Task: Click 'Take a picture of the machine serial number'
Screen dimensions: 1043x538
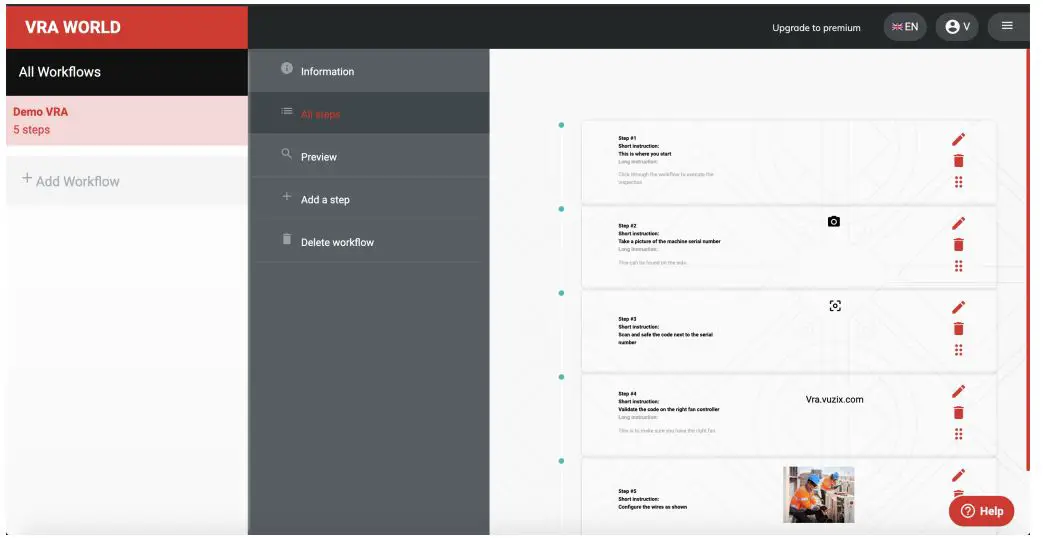Action: 669,241
